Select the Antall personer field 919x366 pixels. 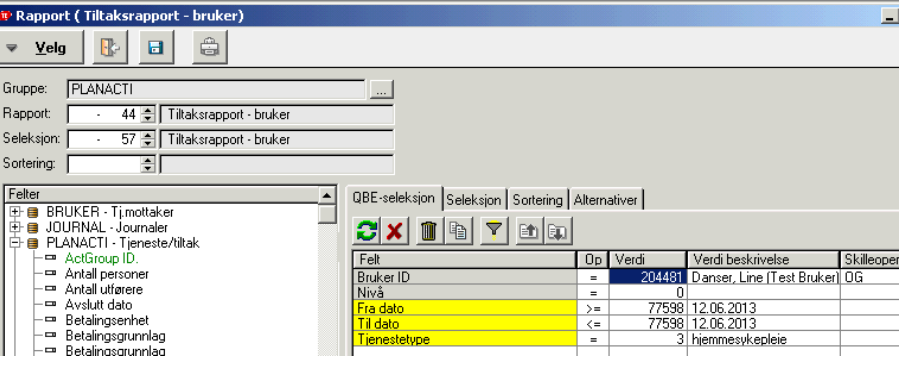pyautogui.click(x=107, y=274)
